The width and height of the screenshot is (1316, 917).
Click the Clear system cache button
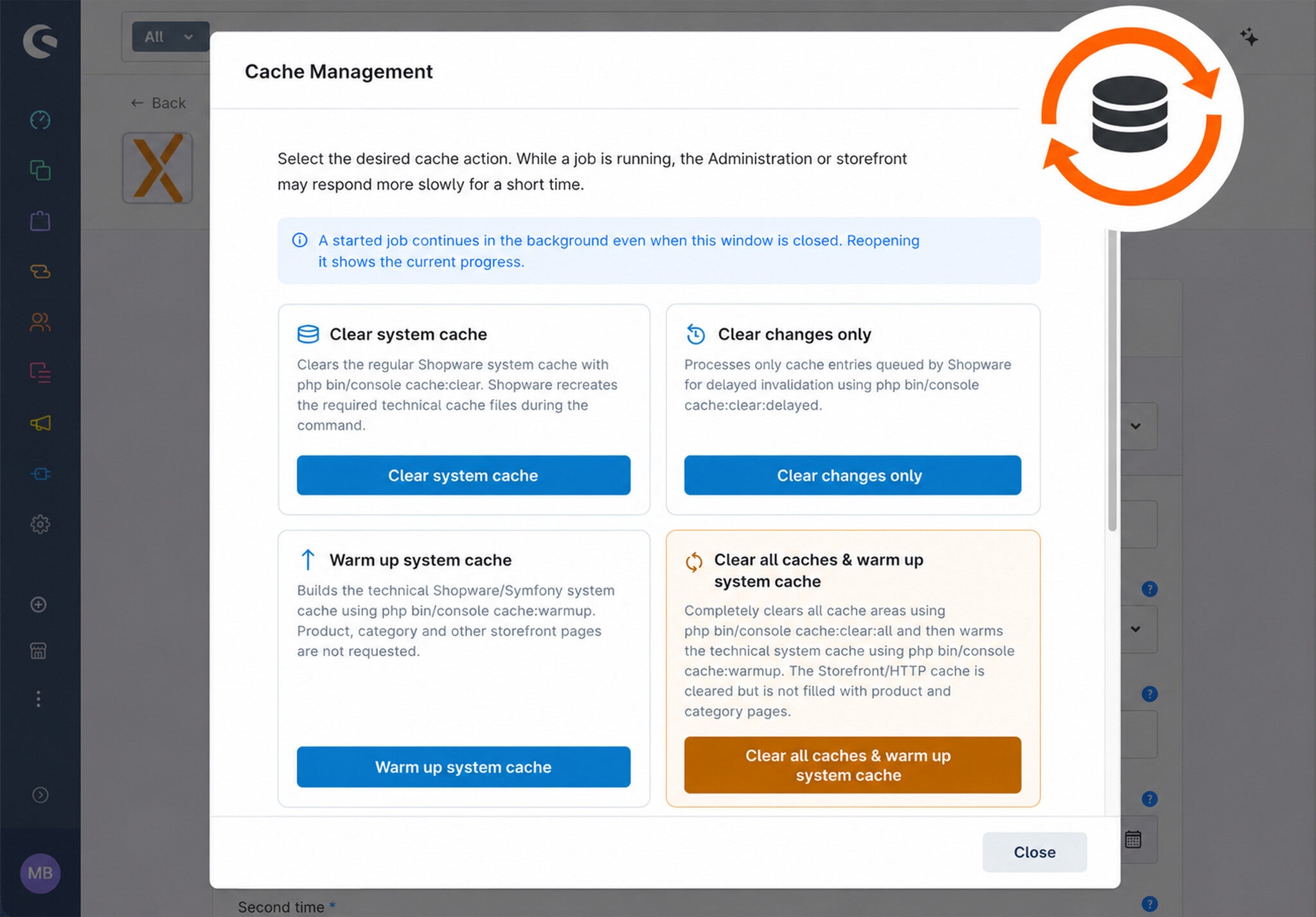463,475
